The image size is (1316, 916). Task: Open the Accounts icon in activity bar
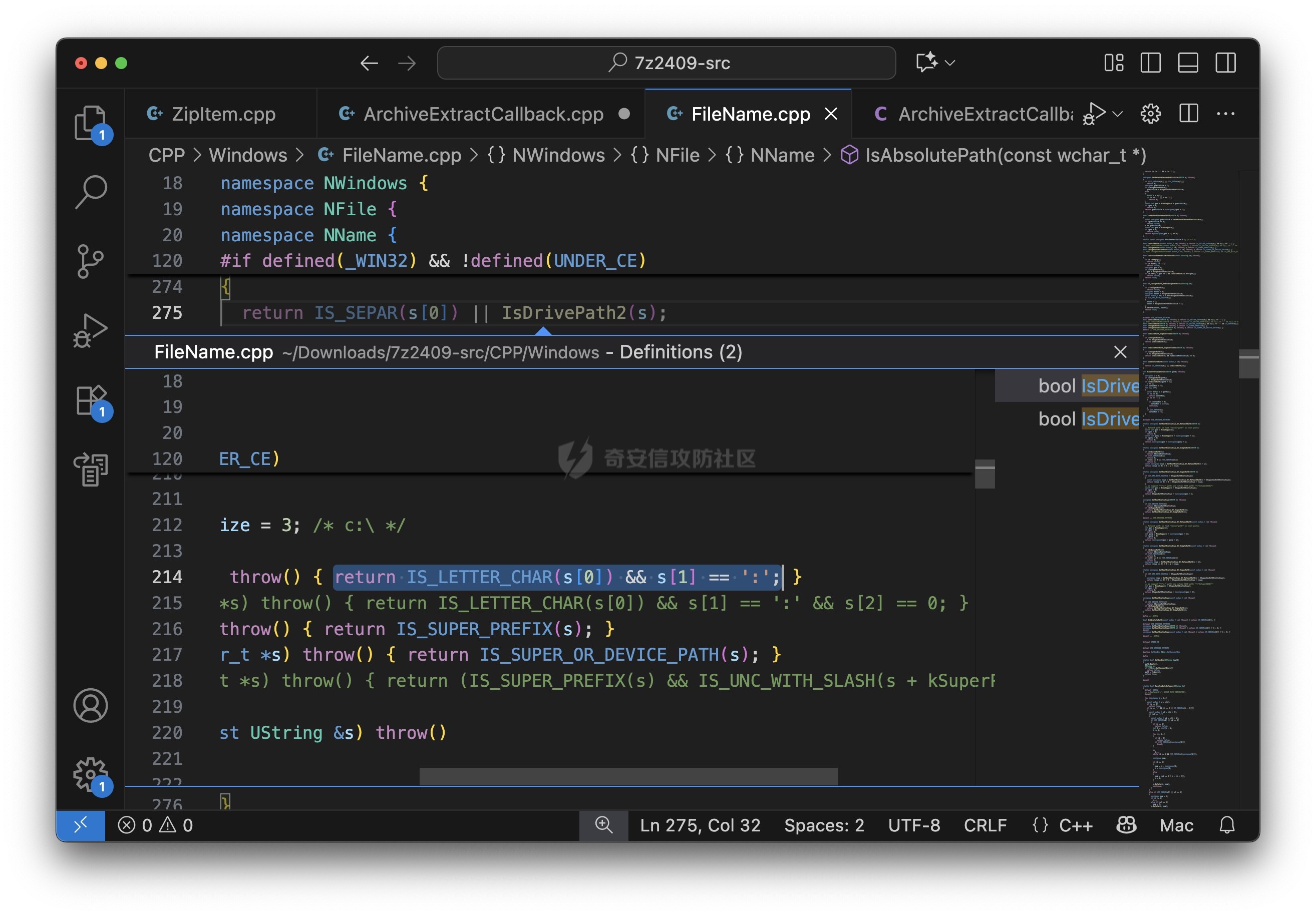(x=91, y=705)
